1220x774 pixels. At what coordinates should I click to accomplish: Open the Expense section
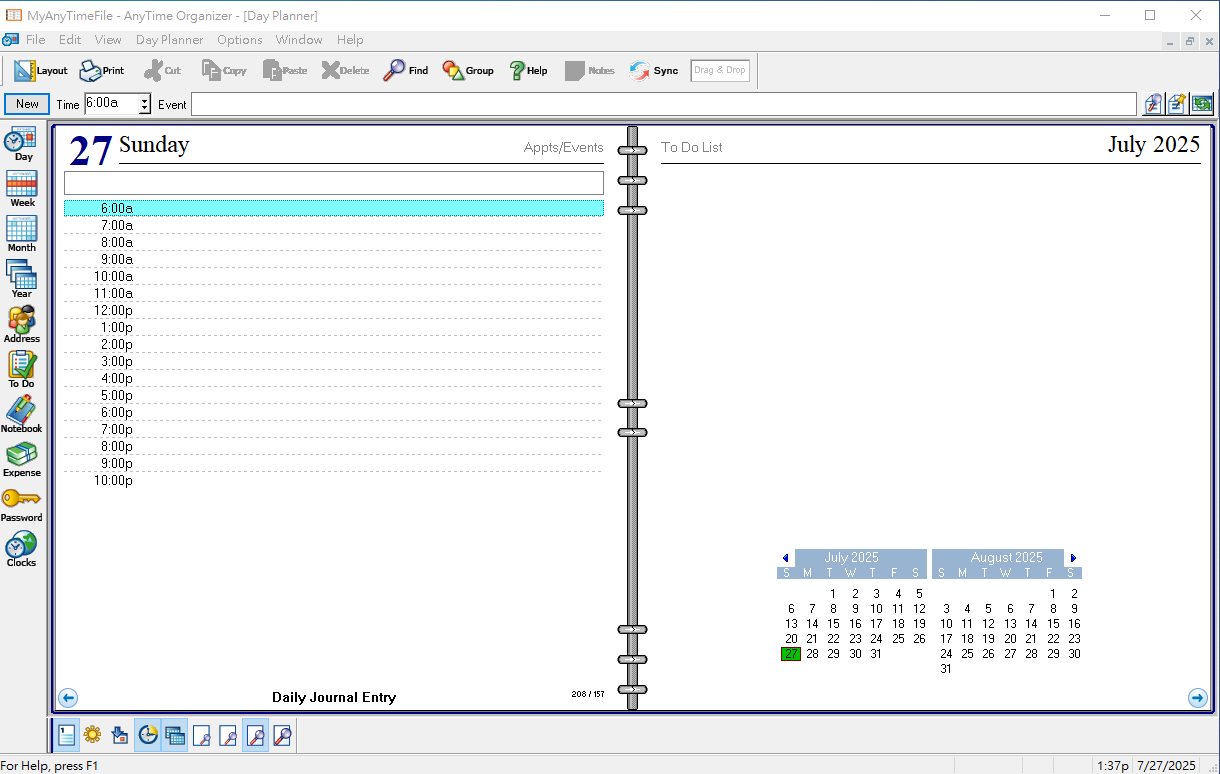22,461
